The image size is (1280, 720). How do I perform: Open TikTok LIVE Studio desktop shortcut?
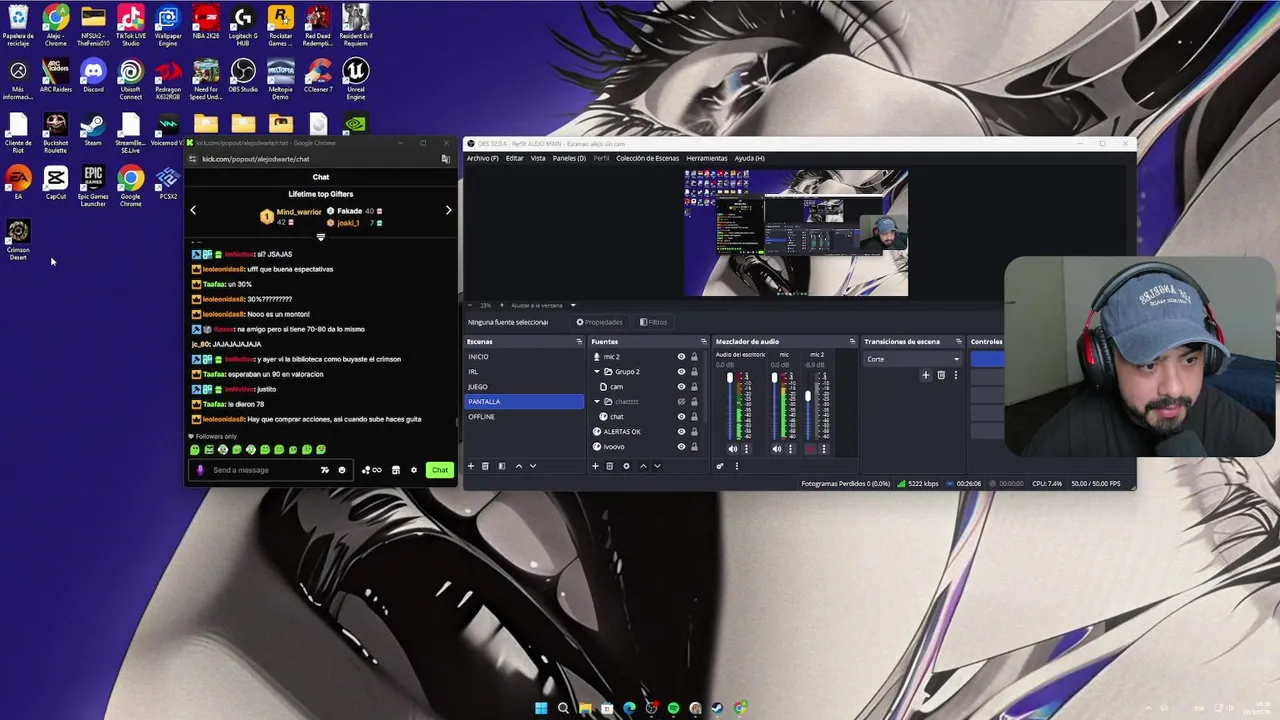[130, 25]
